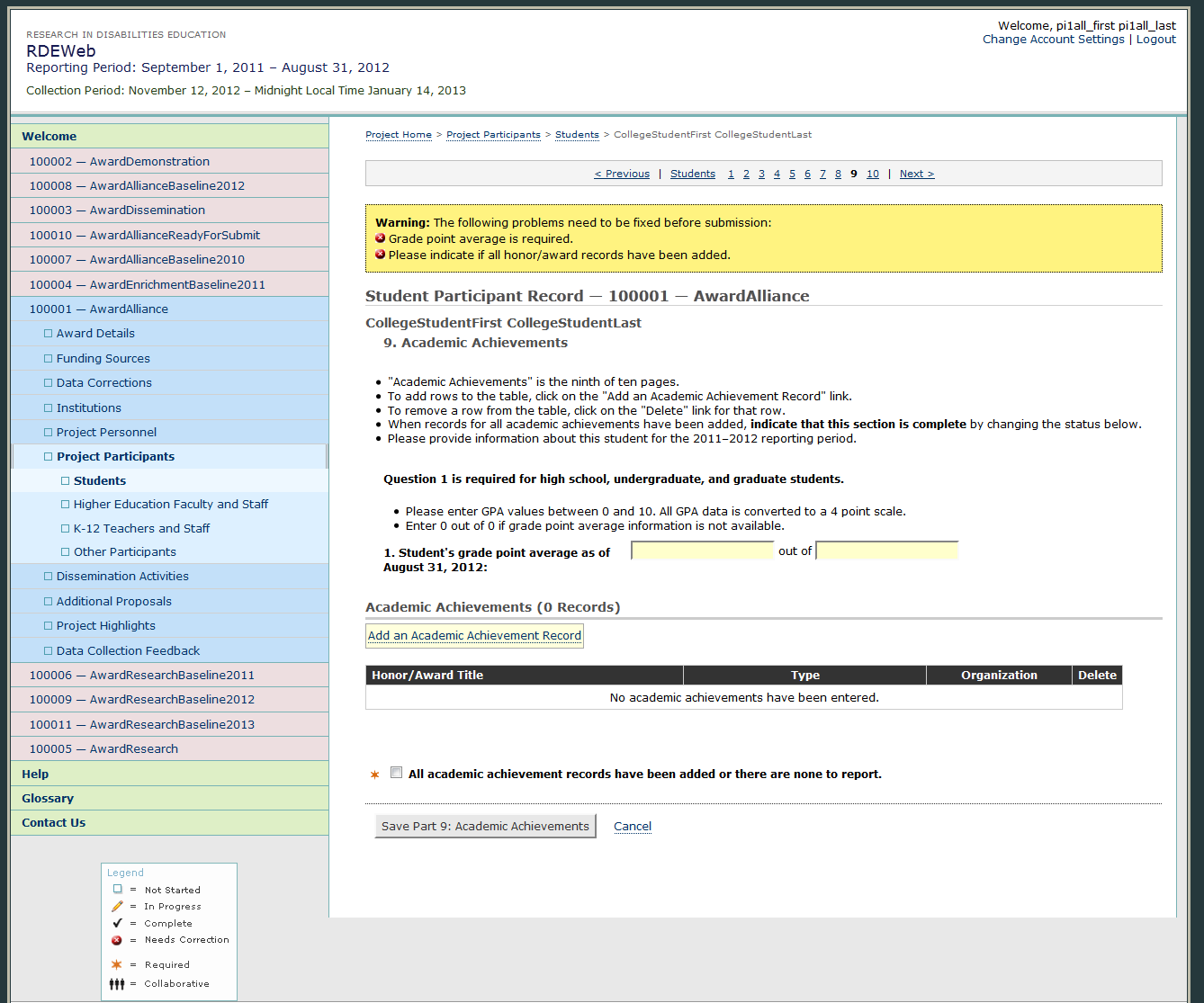Click the status square beside Institutions
Viewport: 1204px width, 1003px height.
coord(49,408)
